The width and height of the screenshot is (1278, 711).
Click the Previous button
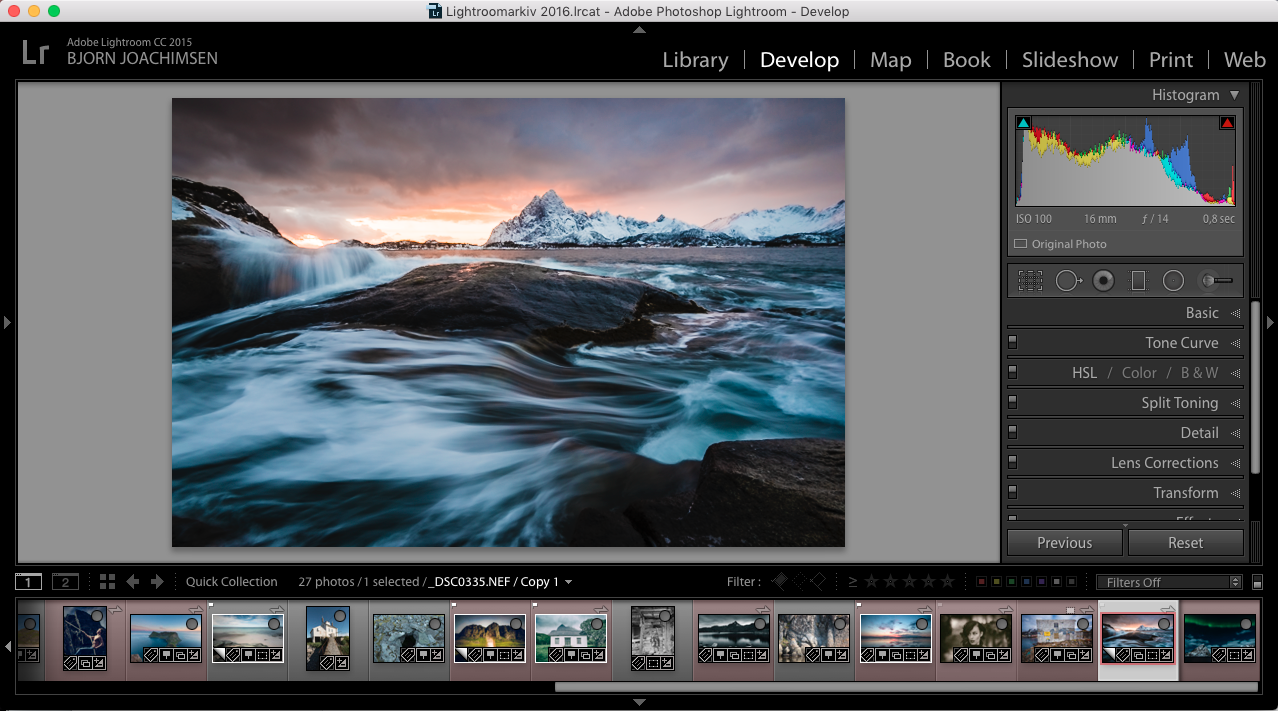1064,543
